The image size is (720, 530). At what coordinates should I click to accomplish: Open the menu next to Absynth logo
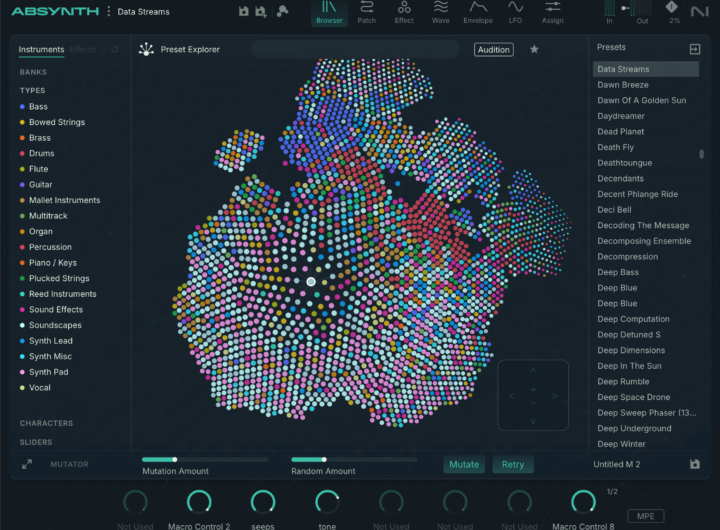point(107,12)
